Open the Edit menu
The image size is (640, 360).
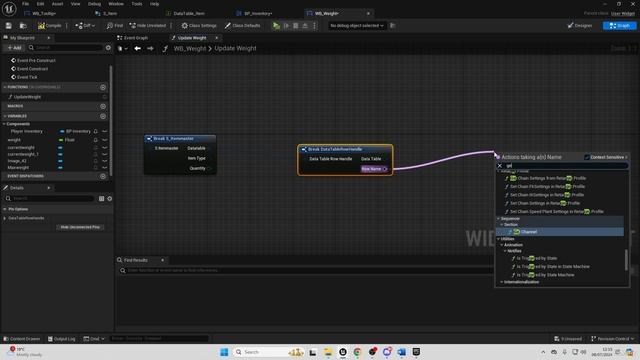40,4
